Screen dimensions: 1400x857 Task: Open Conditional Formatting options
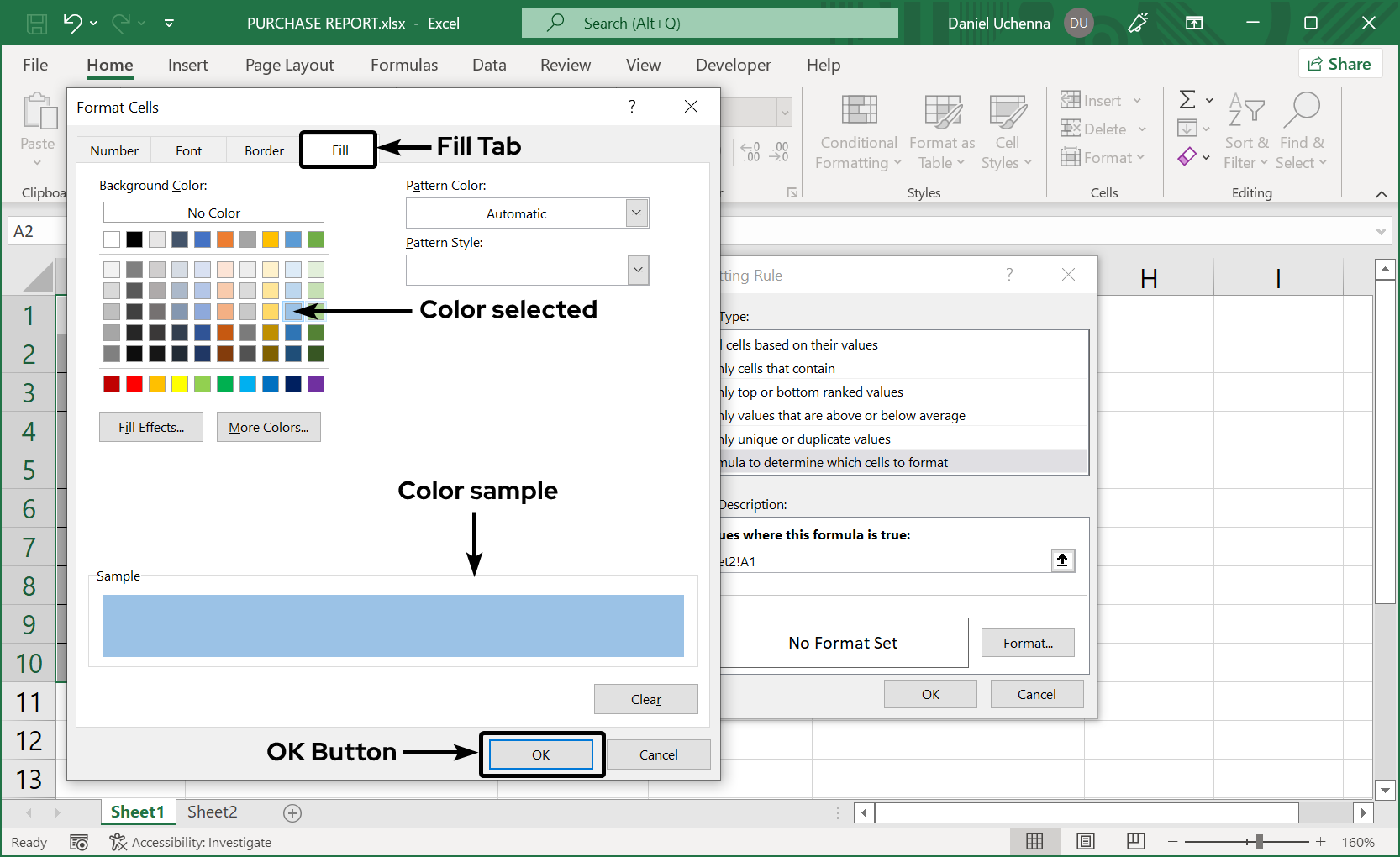[x=857, y=130]
